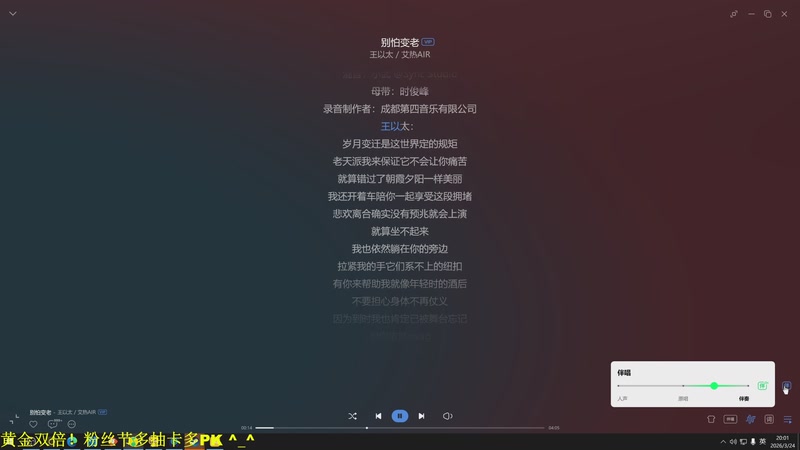Click the green knob on the 伴唱 slider

click(714, 386)
